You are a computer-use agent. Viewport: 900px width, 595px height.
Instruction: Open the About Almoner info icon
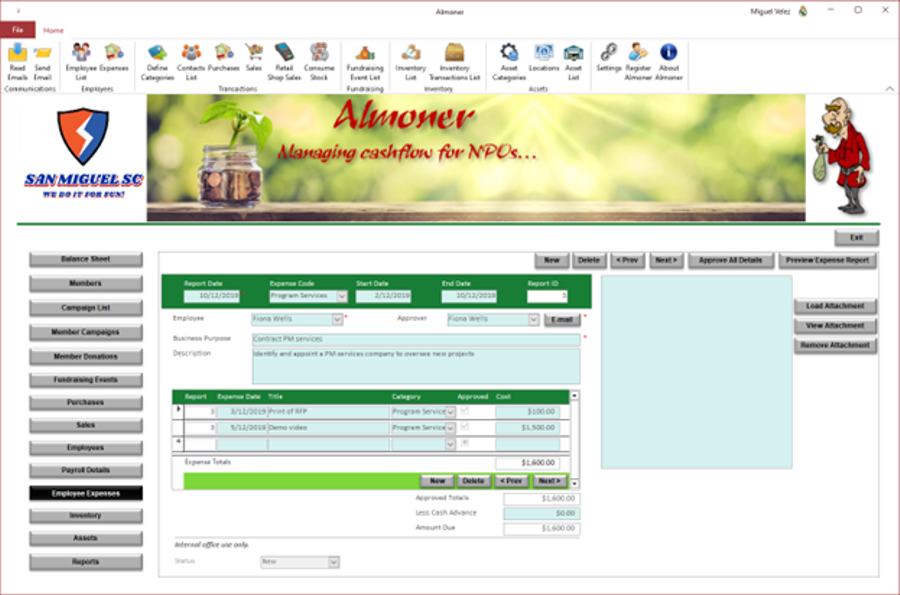[x=669, y=62]
